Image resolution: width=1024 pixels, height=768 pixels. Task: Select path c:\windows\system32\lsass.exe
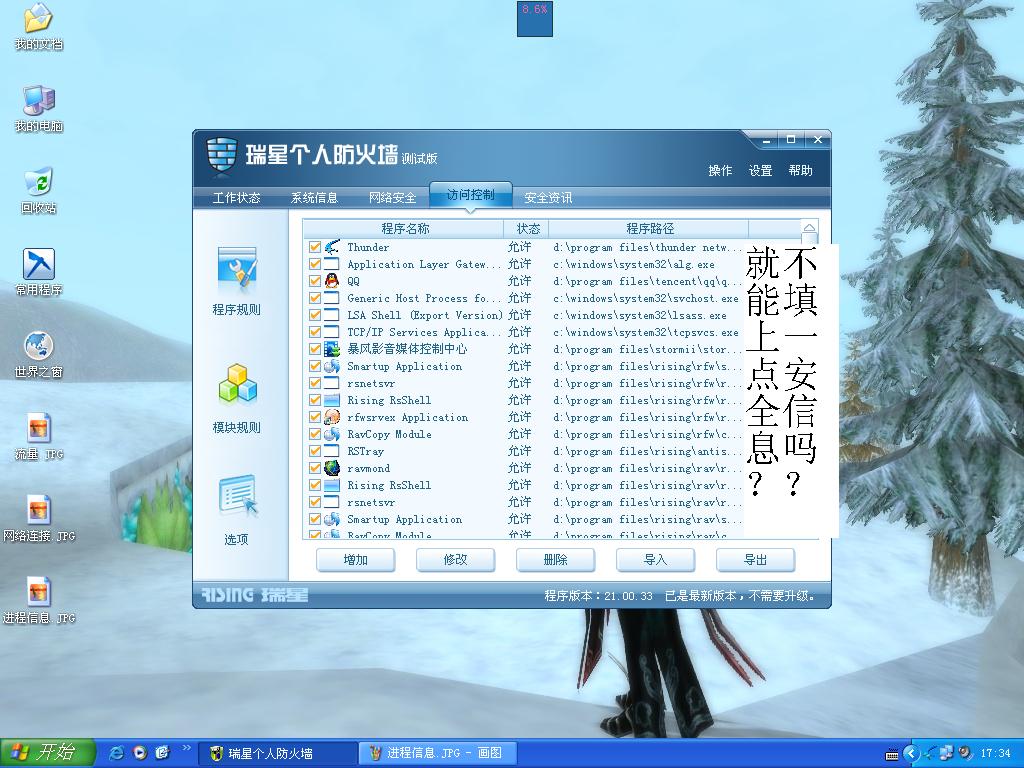(639, 315)
